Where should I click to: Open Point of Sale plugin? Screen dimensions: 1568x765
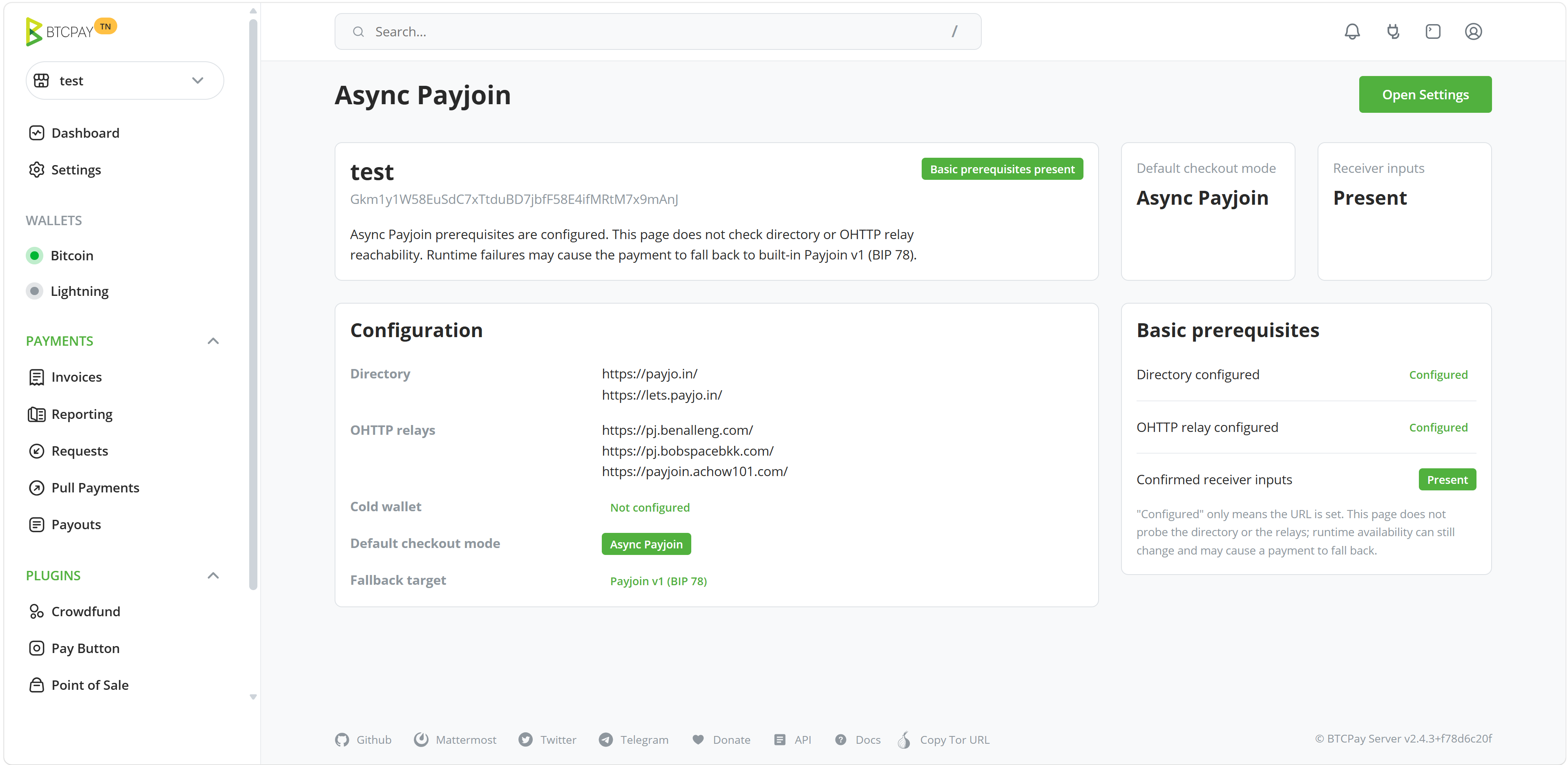[79, 685]
